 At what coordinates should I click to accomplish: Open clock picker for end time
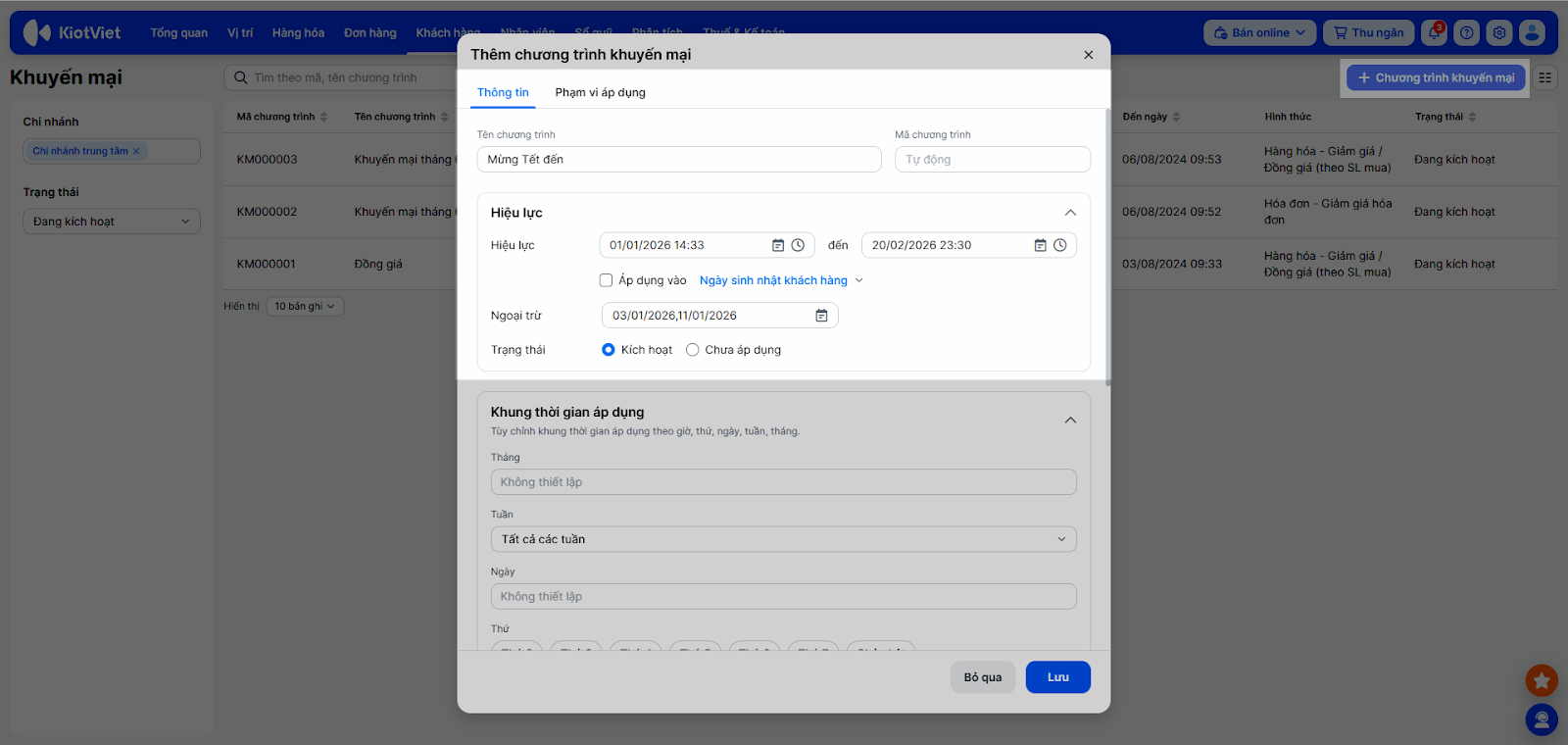pyautogui.click(x=1060, y=245)
